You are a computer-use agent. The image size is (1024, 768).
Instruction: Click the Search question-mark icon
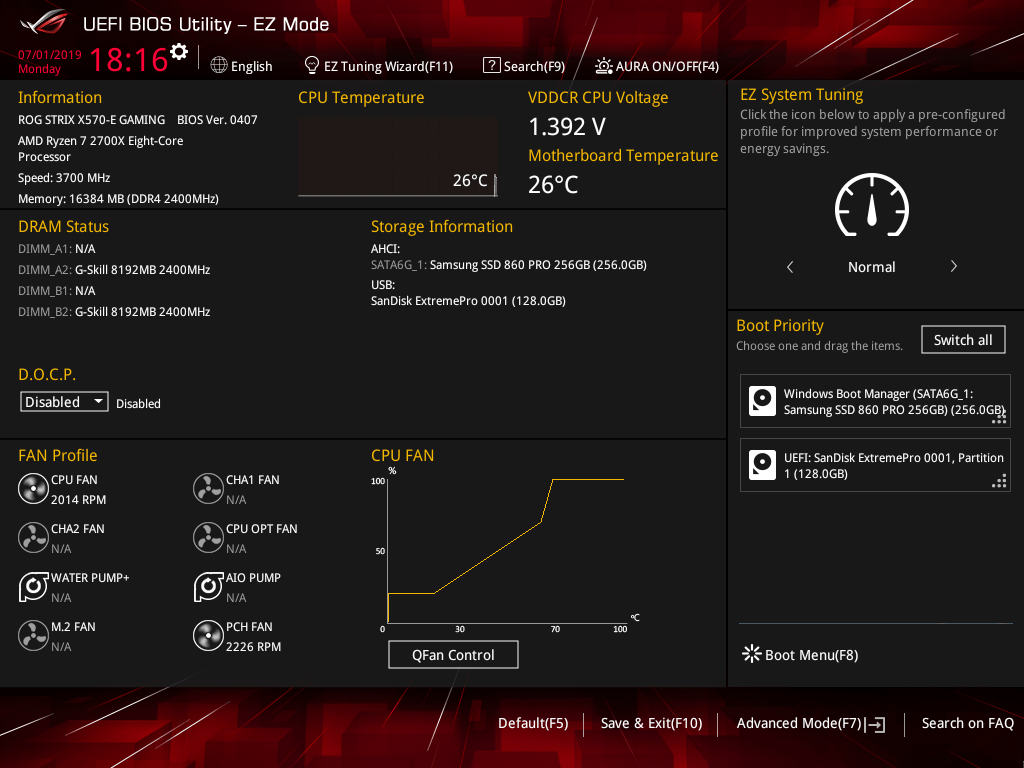pyautogui.click(x=491, y=65)
